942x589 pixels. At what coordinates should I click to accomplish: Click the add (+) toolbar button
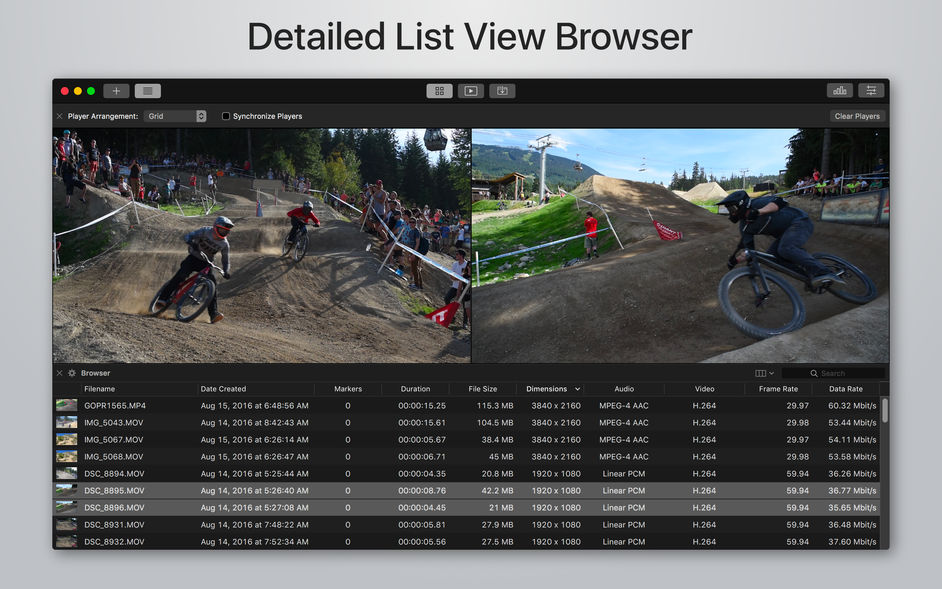[115, 90]
